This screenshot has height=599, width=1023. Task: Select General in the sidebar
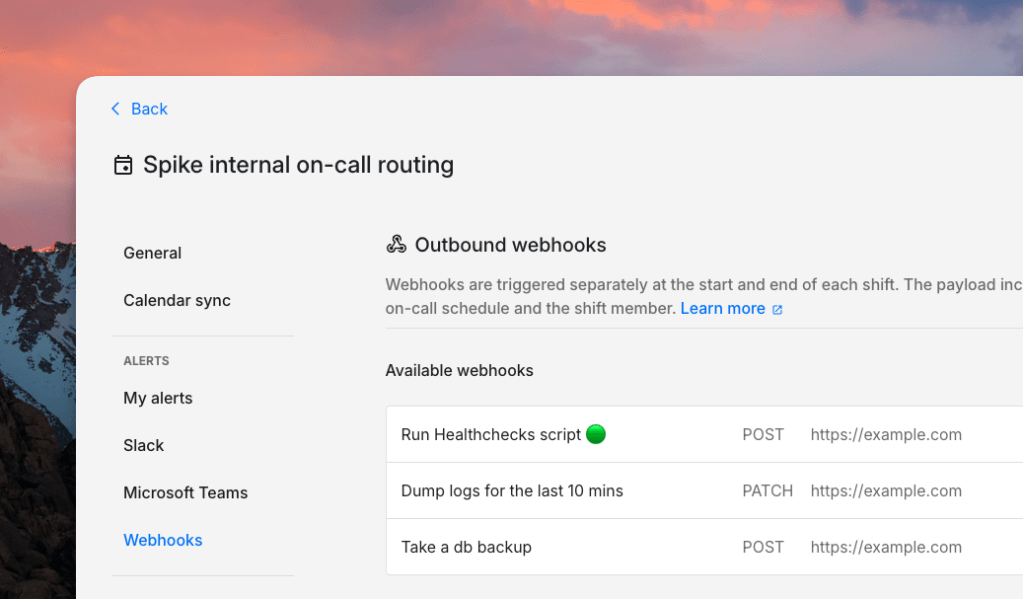(x=152, y=253)
